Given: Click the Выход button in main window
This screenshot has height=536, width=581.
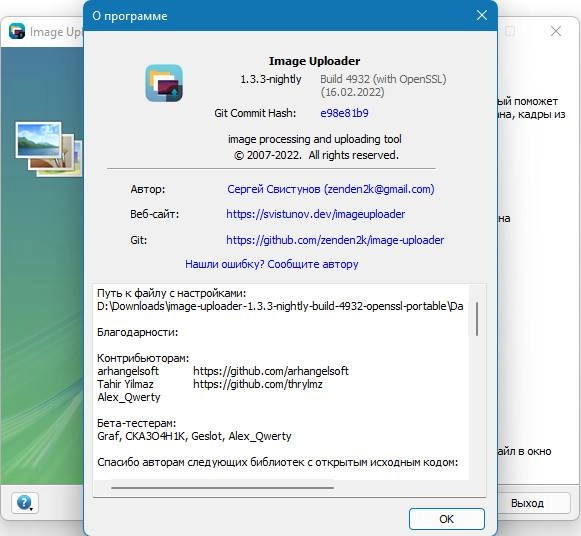Looking at the screenshot, I should click(x=527, y=503).
